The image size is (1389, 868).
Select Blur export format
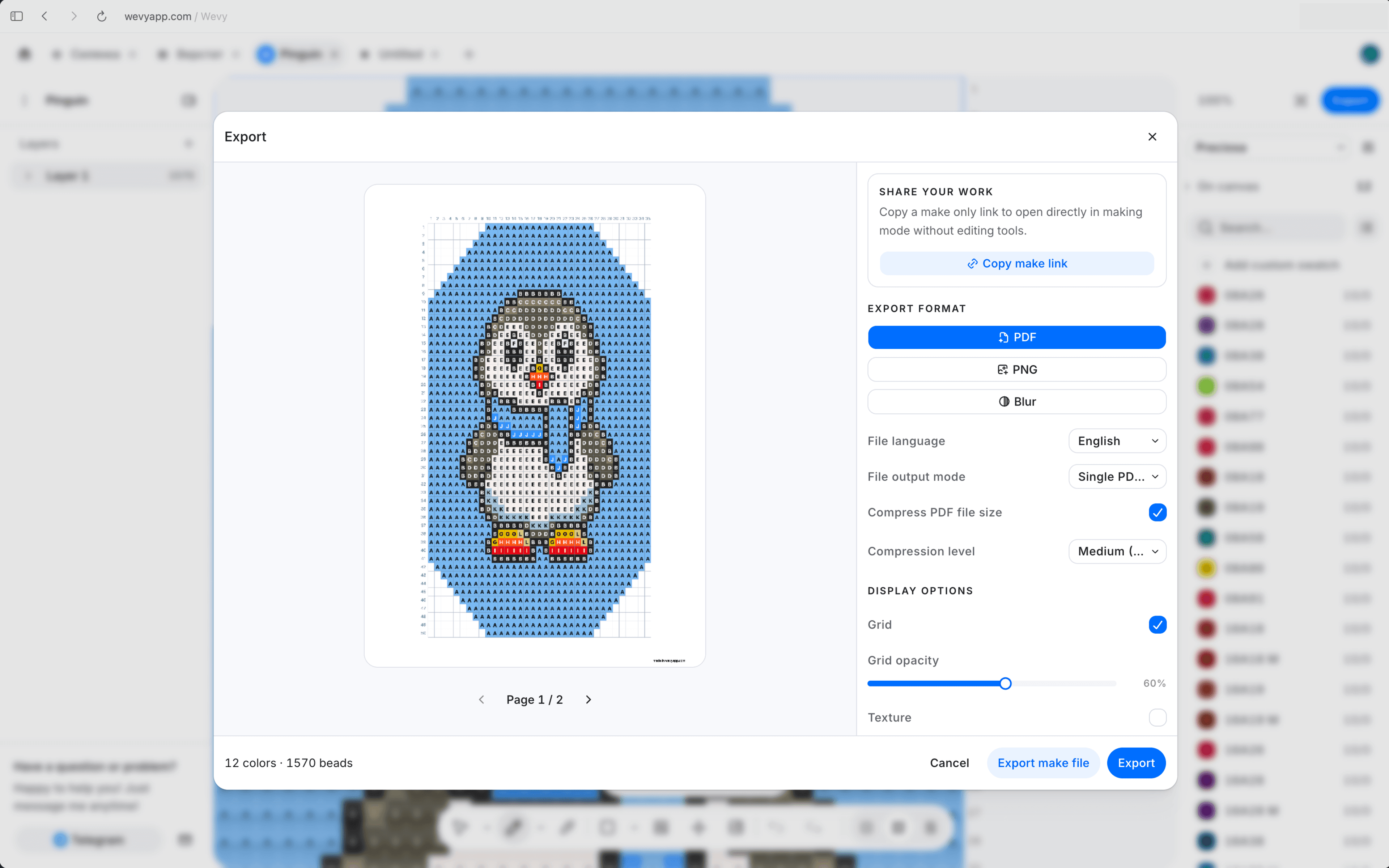coord(1016,402)
